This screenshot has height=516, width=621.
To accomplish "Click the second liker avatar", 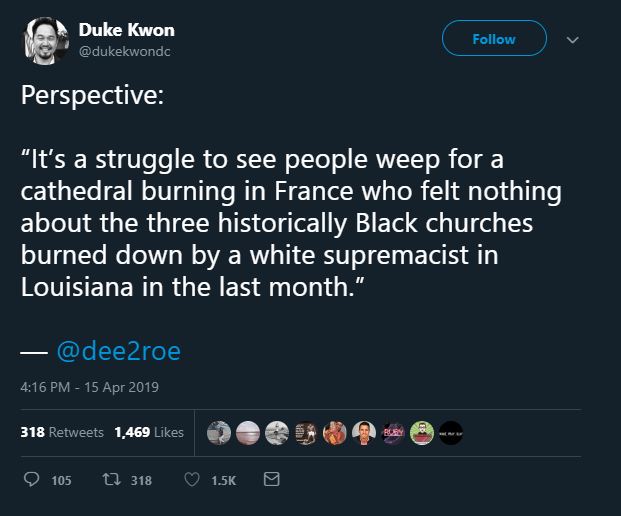I will point(244,432).
